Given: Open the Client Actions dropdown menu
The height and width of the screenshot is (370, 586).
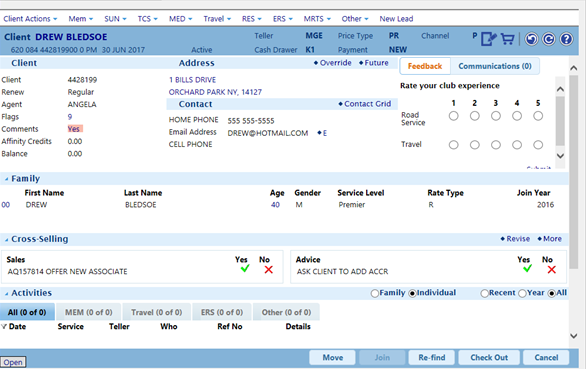Looking at the screenshot, I should pyautogui.click(x=30, y=19).
